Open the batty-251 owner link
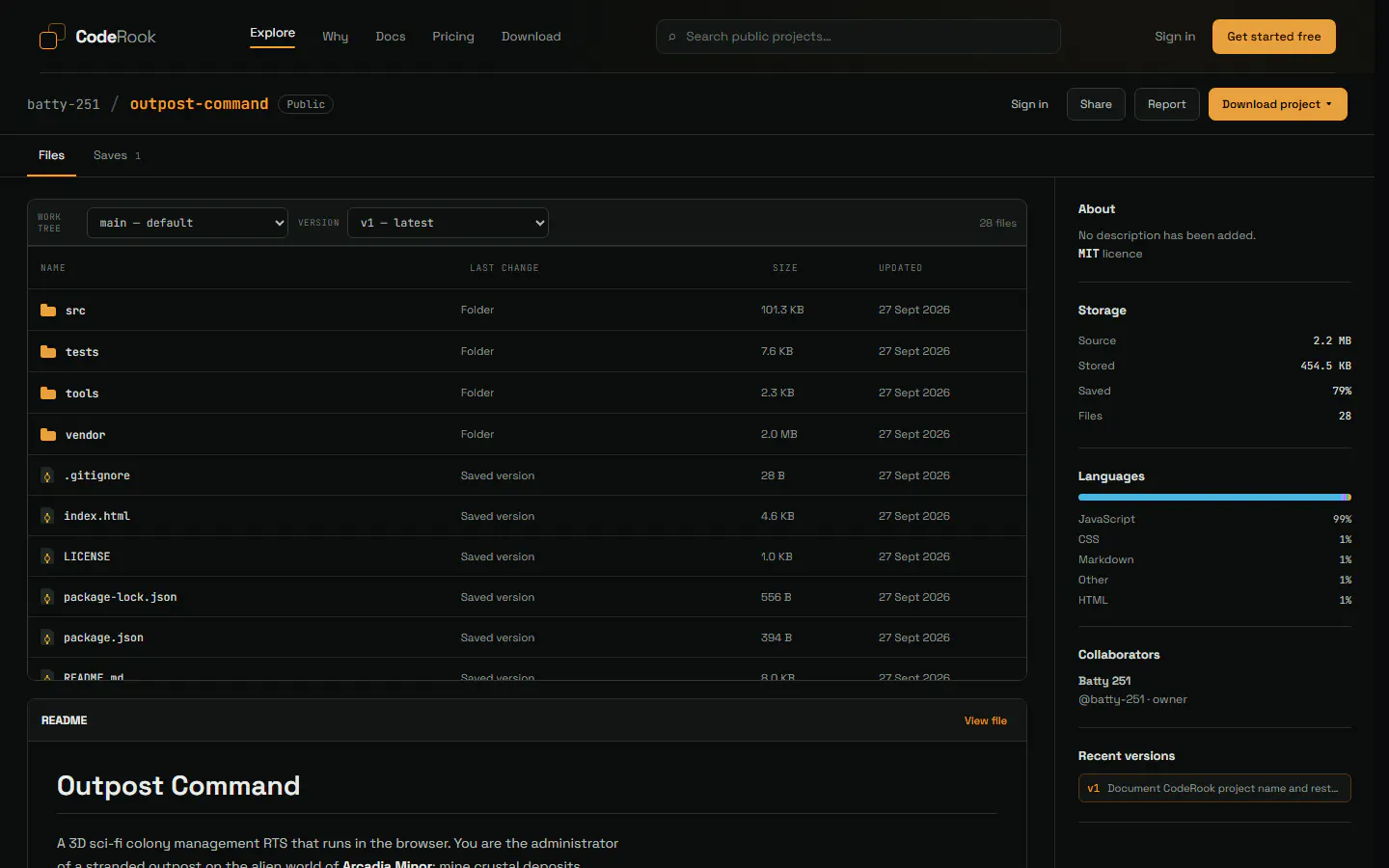 click(64, 104)
